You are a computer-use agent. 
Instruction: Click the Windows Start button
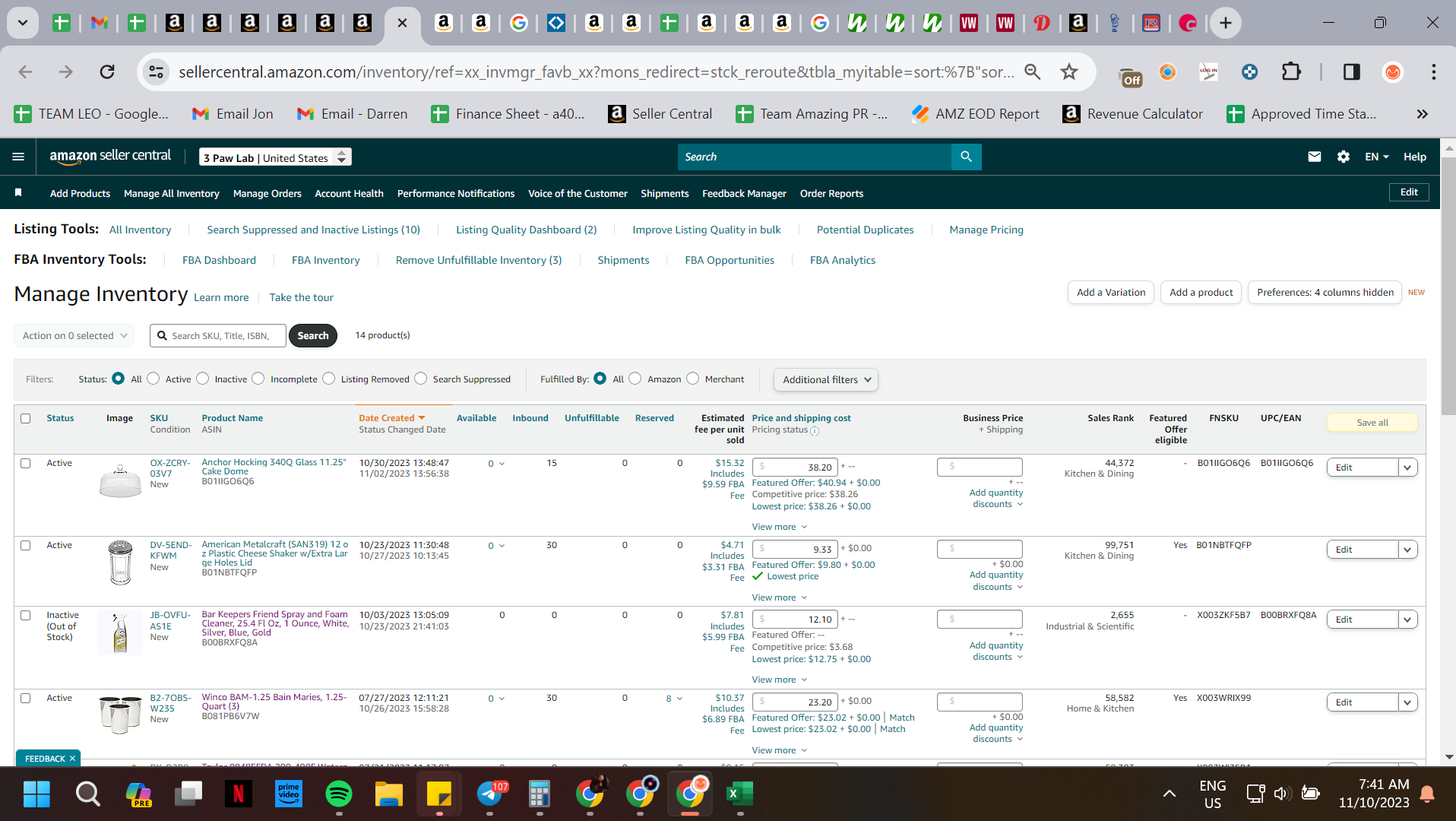tap(36, 794)
